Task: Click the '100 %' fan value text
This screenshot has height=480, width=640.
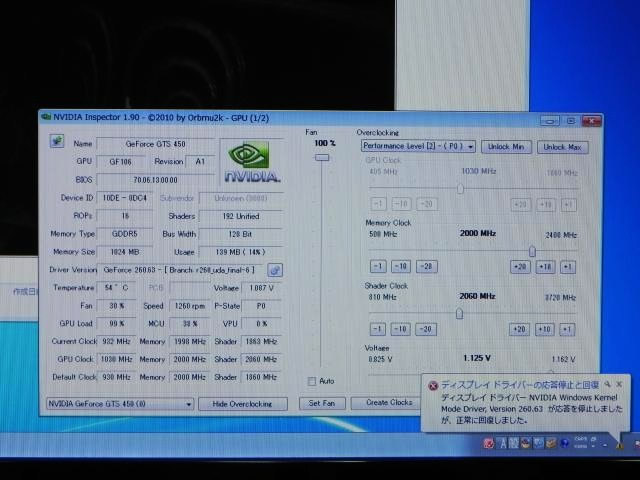Action: click(x=325, y=143)
